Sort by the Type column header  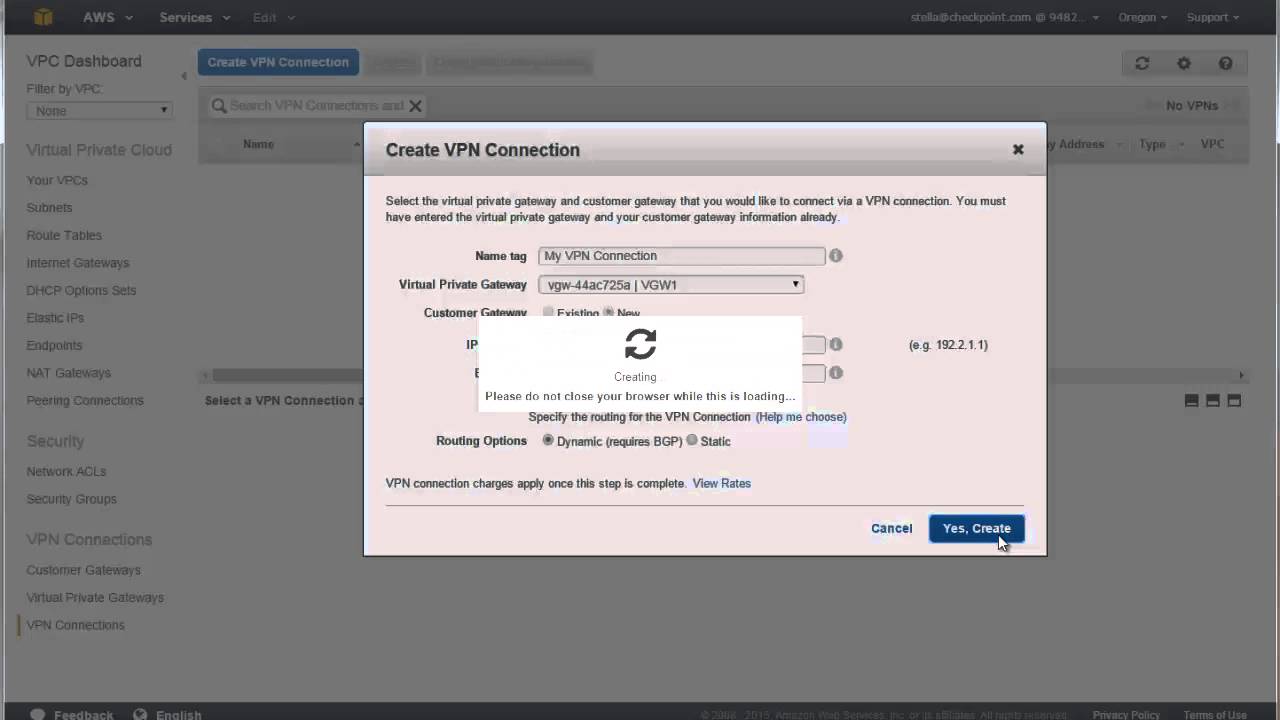[1152, 144]
